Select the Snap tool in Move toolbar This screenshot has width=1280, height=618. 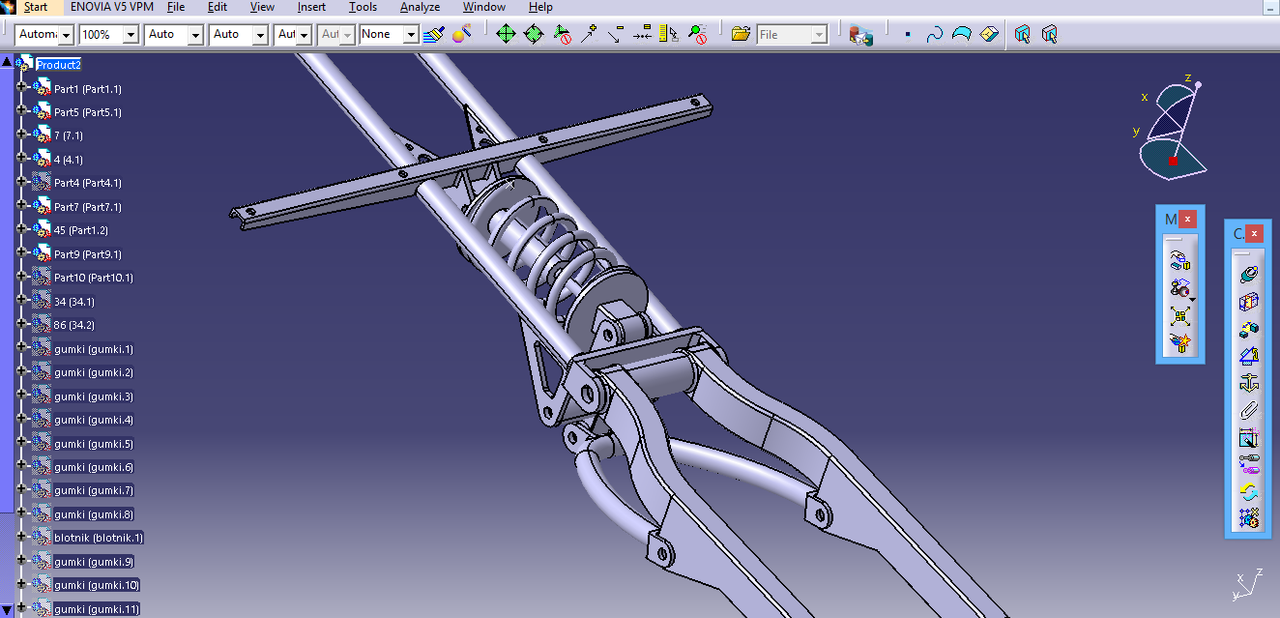coord(1179,289)
